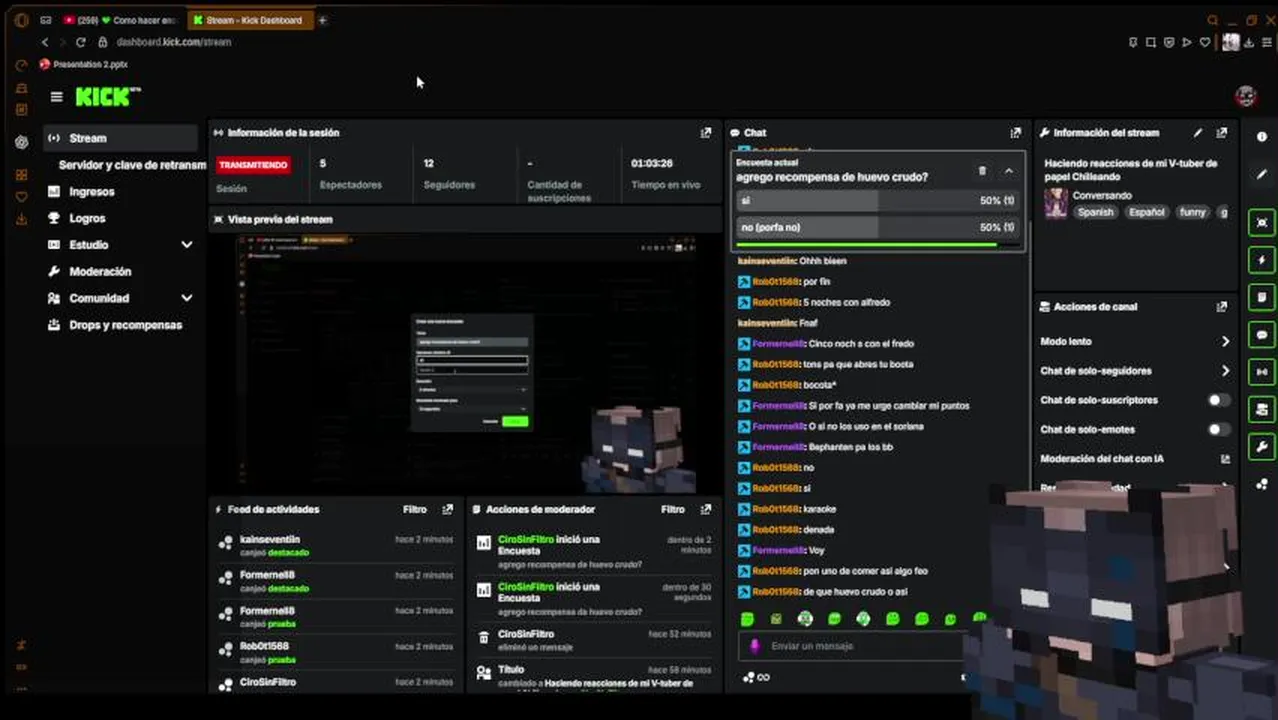
Task: Click the first green emote under chat
Action: 747,619
